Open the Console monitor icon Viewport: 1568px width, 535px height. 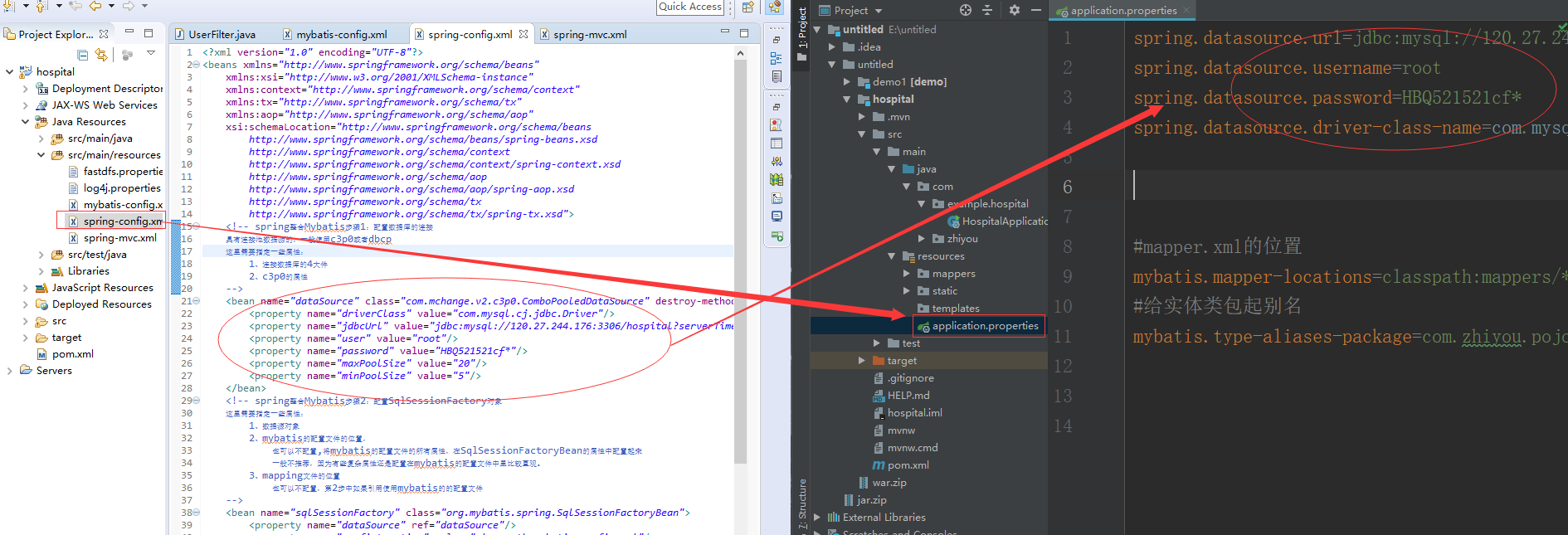point(776,216)
